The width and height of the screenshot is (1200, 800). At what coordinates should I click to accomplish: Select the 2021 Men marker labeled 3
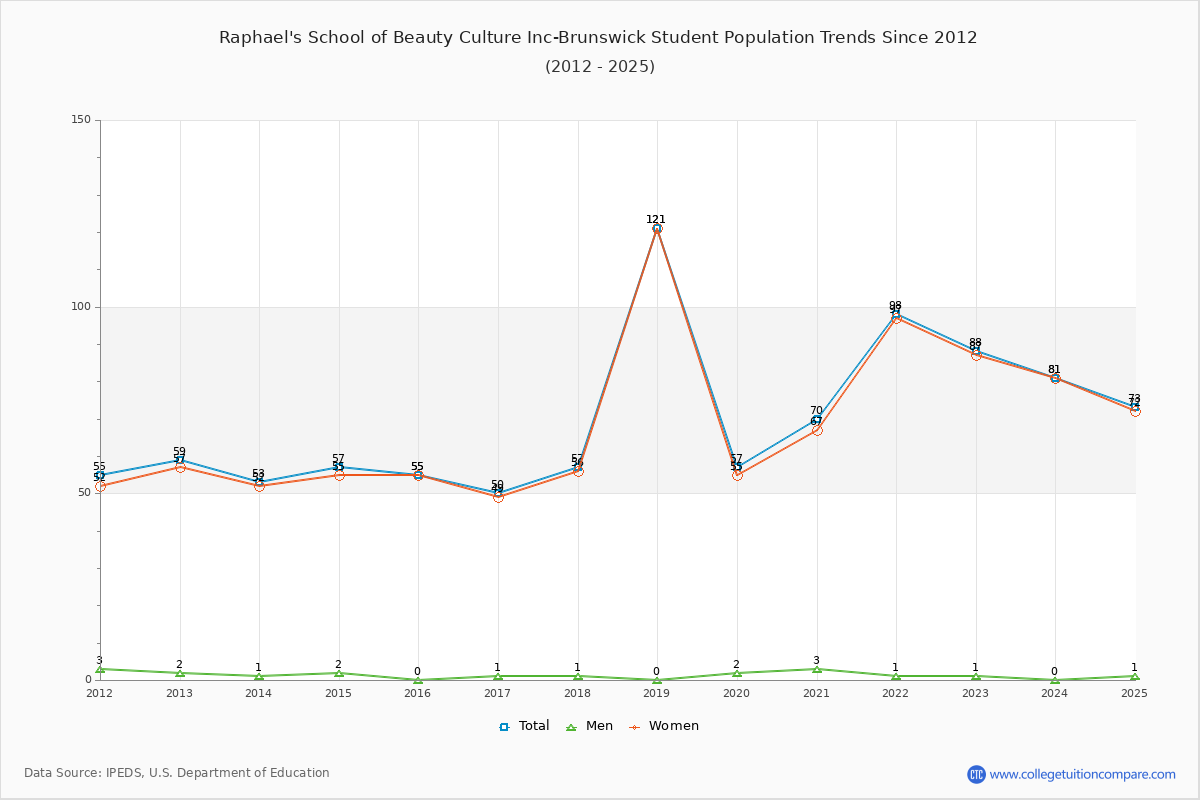coord(817,669)
